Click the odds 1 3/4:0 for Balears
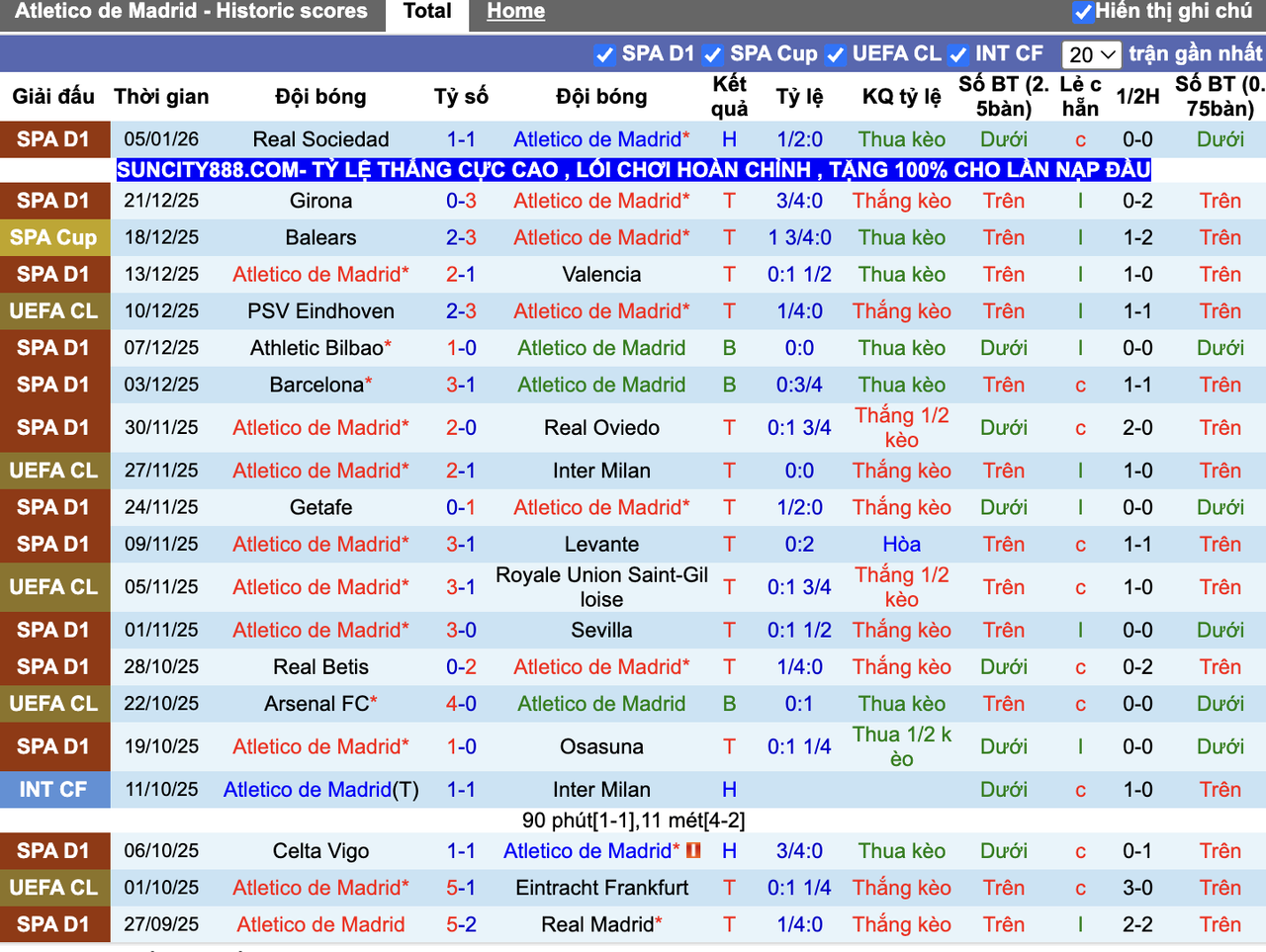 coord(799,237)
